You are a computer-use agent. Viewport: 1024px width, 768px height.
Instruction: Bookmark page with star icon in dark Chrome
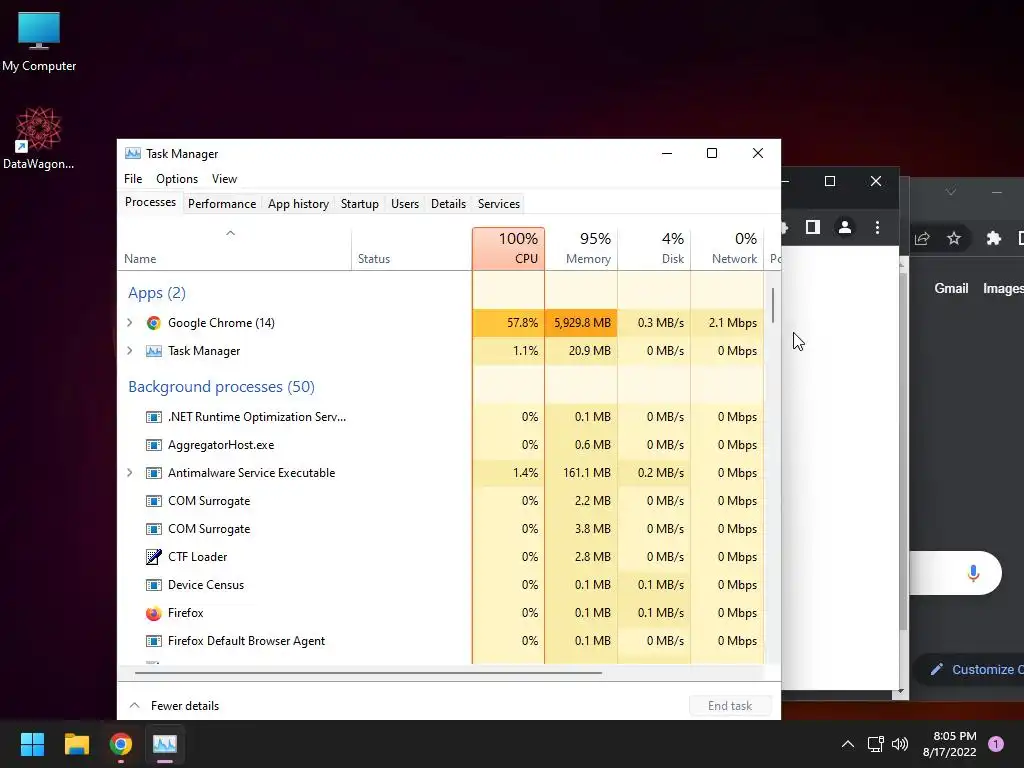(954, 238)
